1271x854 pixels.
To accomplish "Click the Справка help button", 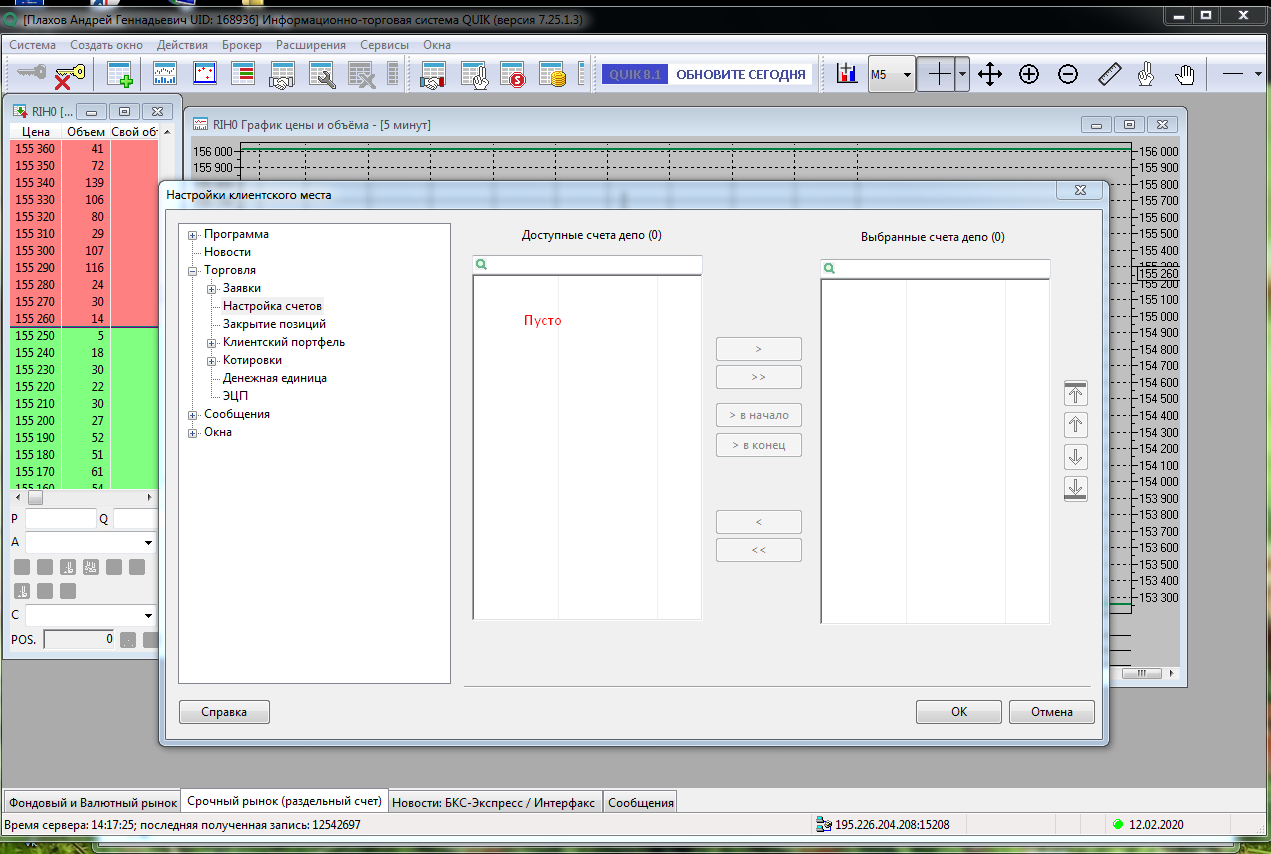I will click(224, 712).
